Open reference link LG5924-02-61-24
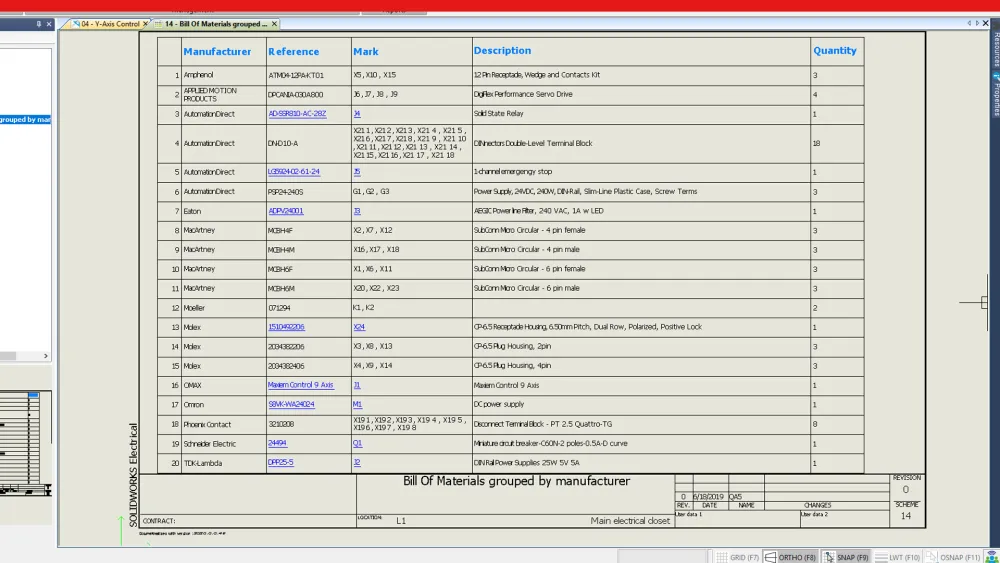The height and width of the screenshot is (563, 1000). (293, 172)
